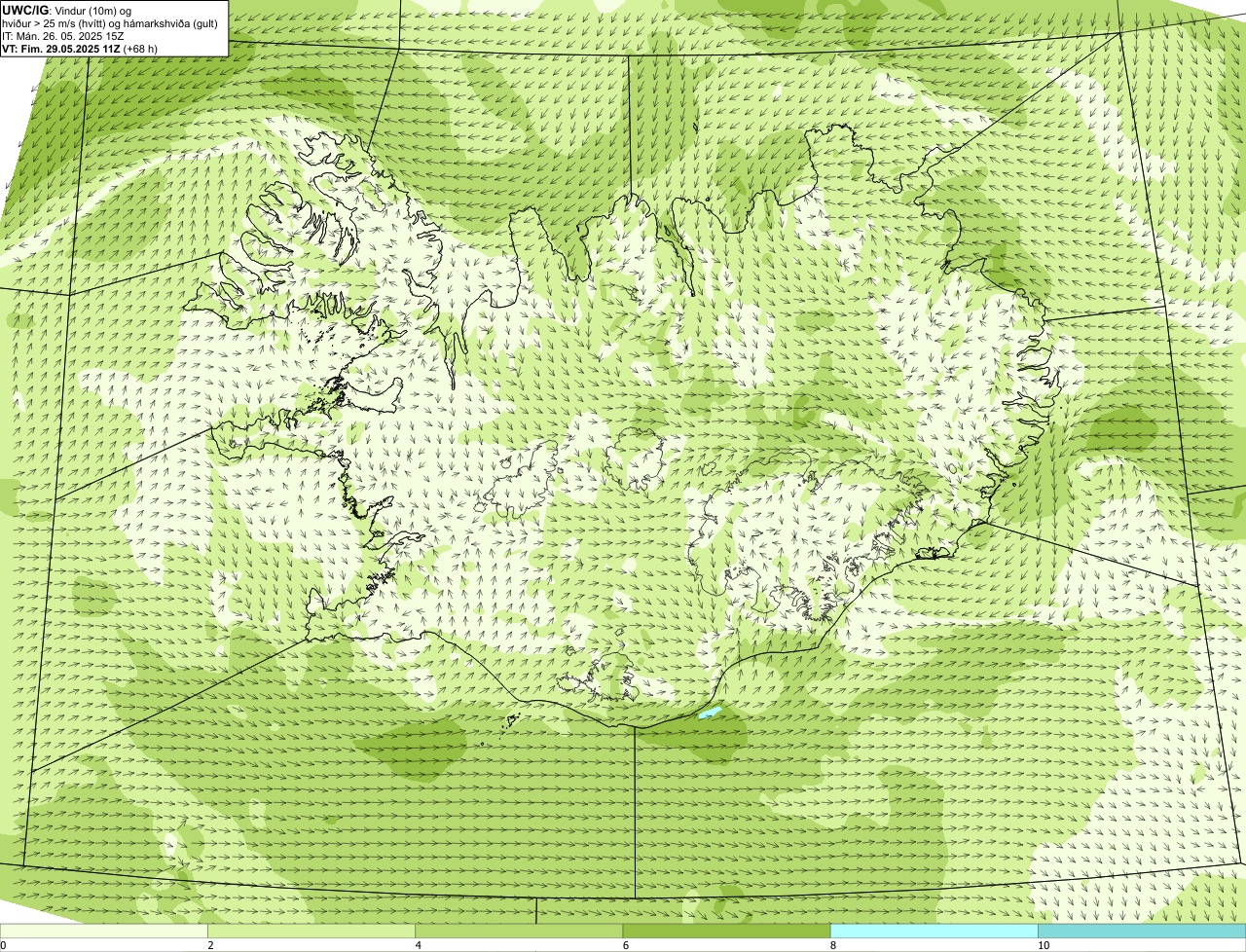Click the legend scale label '10'
Viewport: 1246px width, 952px height.
[1044, 945]
